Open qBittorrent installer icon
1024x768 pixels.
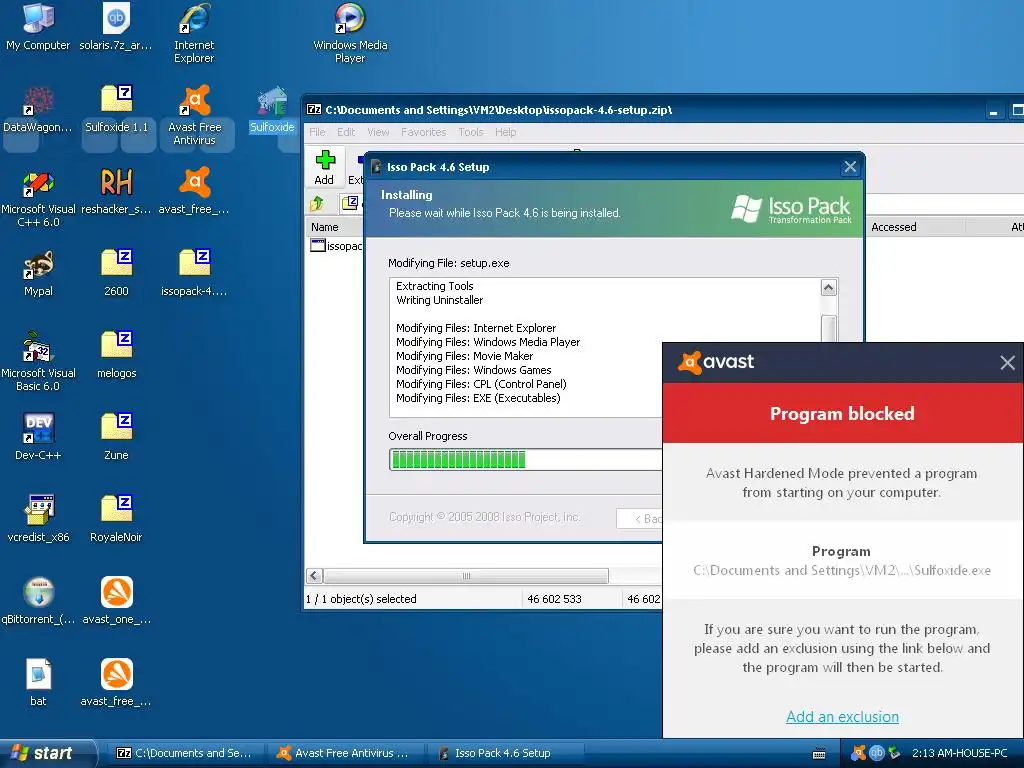coord(38,601)
